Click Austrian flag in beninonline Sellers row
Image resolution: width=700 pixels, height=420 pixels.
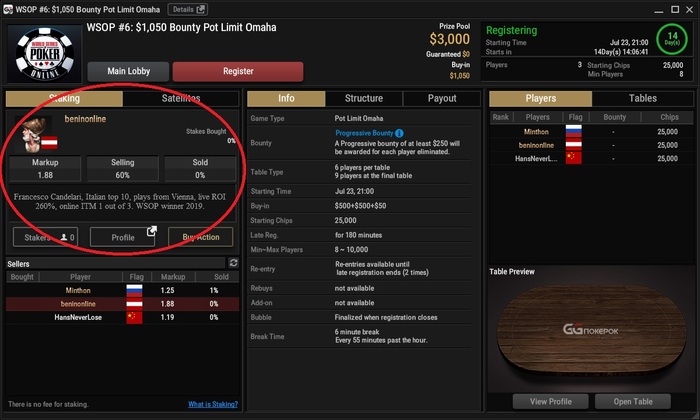point(134,304)
